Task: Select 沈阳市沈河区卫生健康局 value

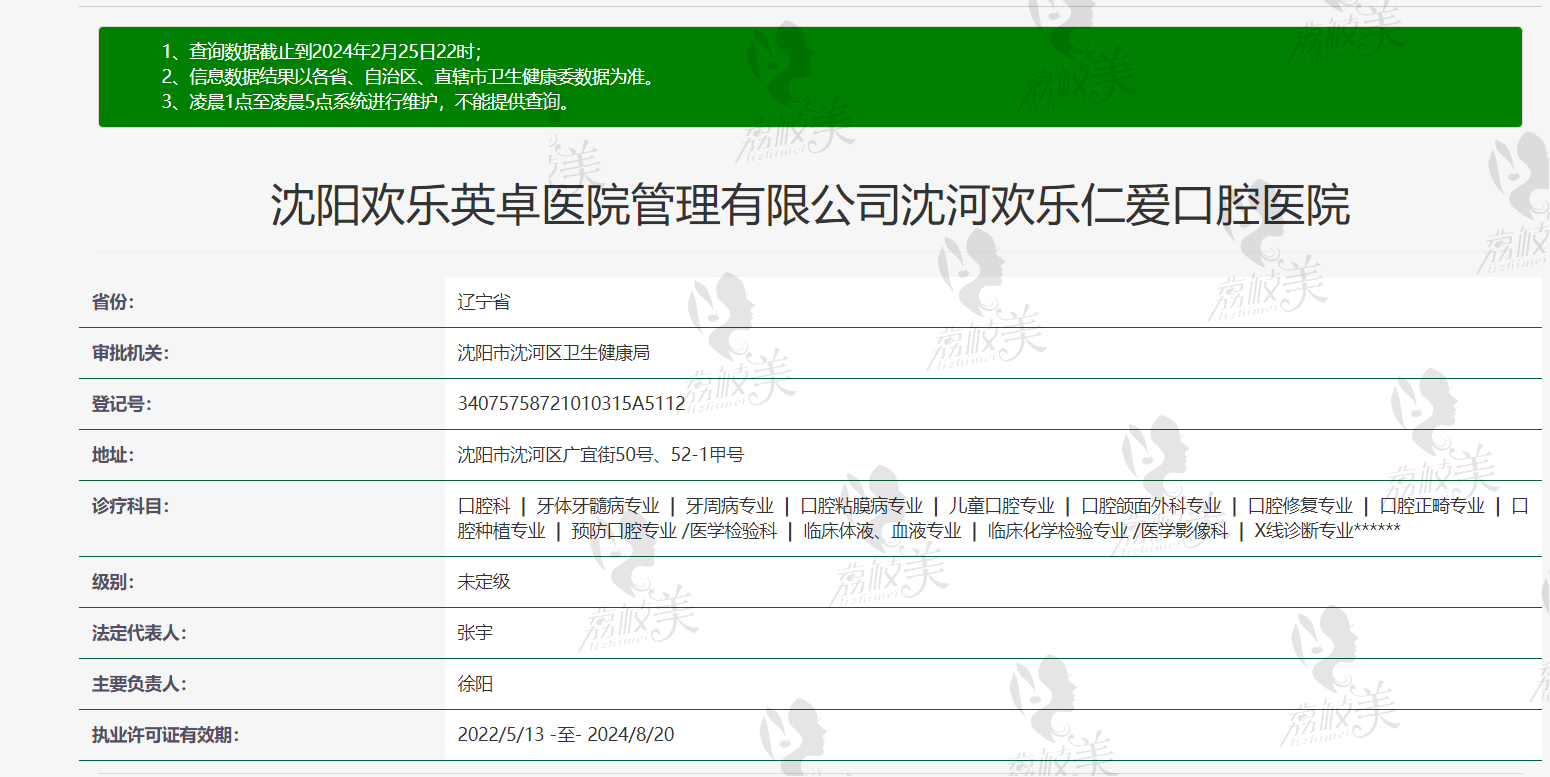Action: [x=554, y=353]
